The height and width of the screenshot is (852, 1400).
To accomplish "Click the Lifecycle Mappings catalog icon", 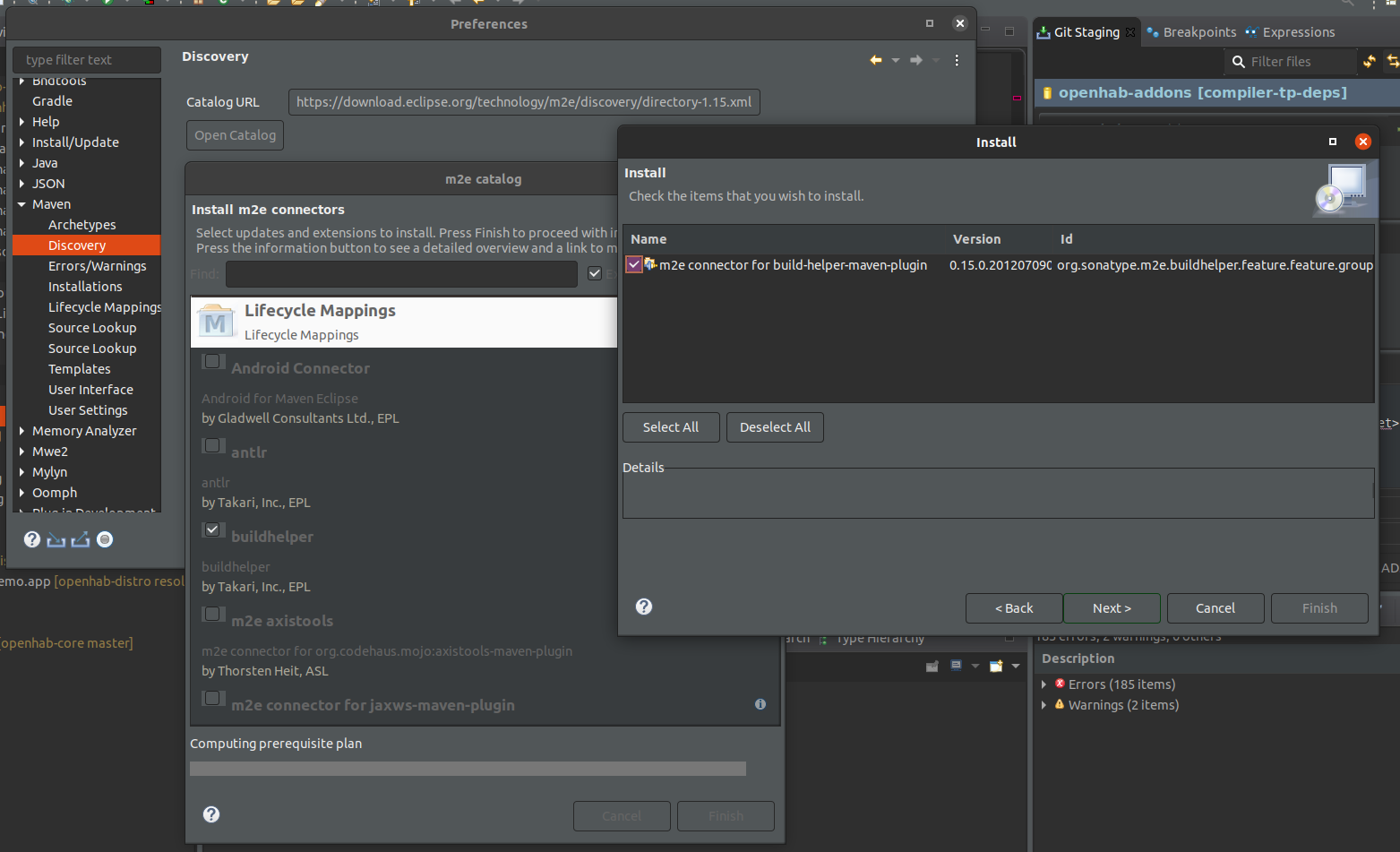I will pyautogui.click(x=215, y=322).
